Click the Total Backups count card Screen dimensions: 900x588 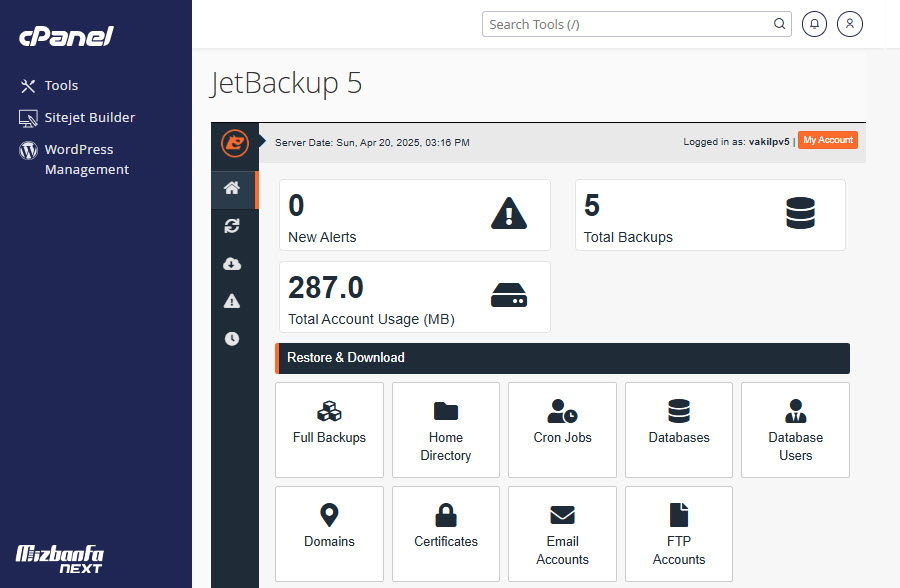click(711, 215)
